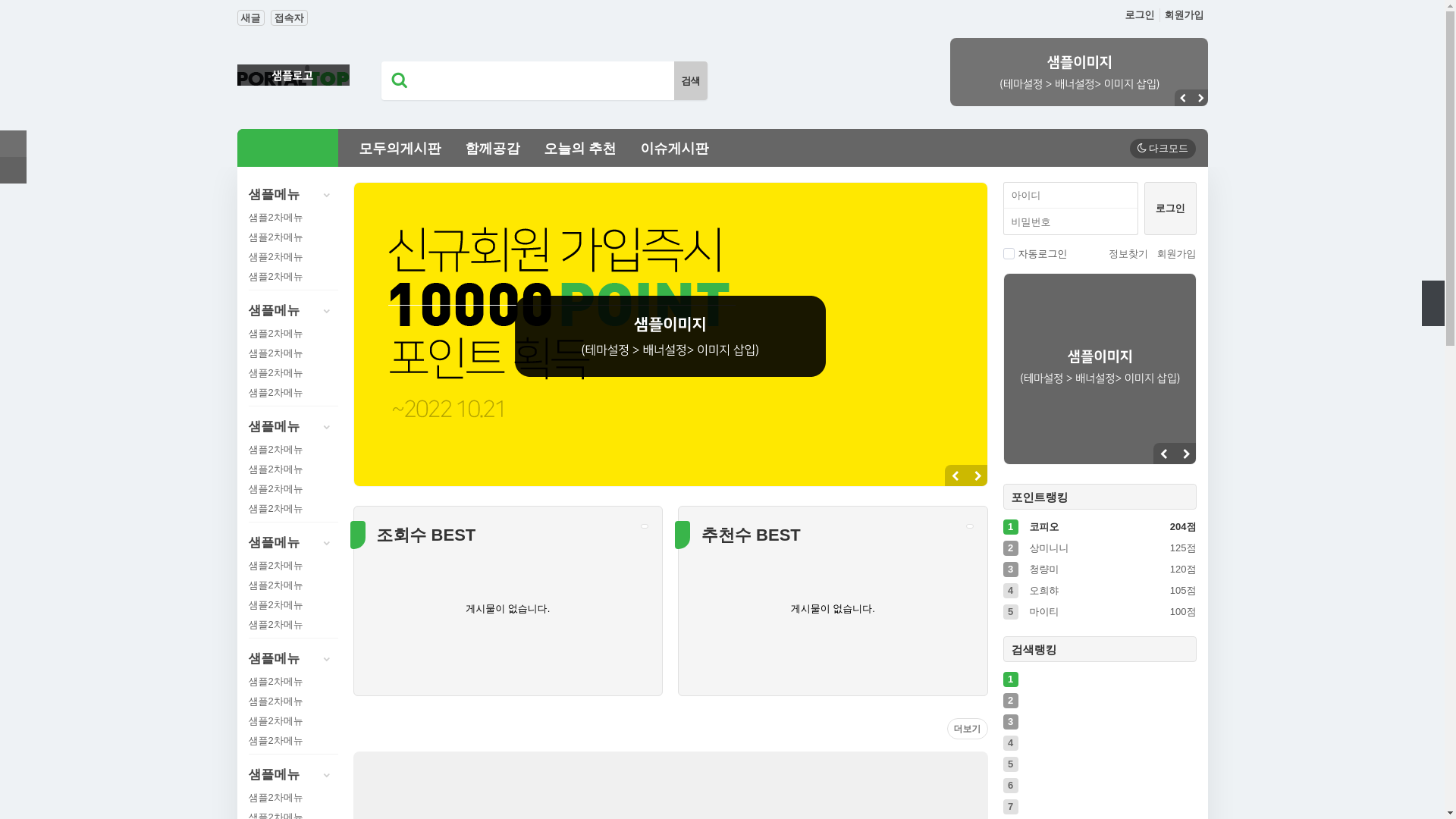Open more icon in 추천수 BEST panel
Screen dimensions: 1456x819
(970, 526)
